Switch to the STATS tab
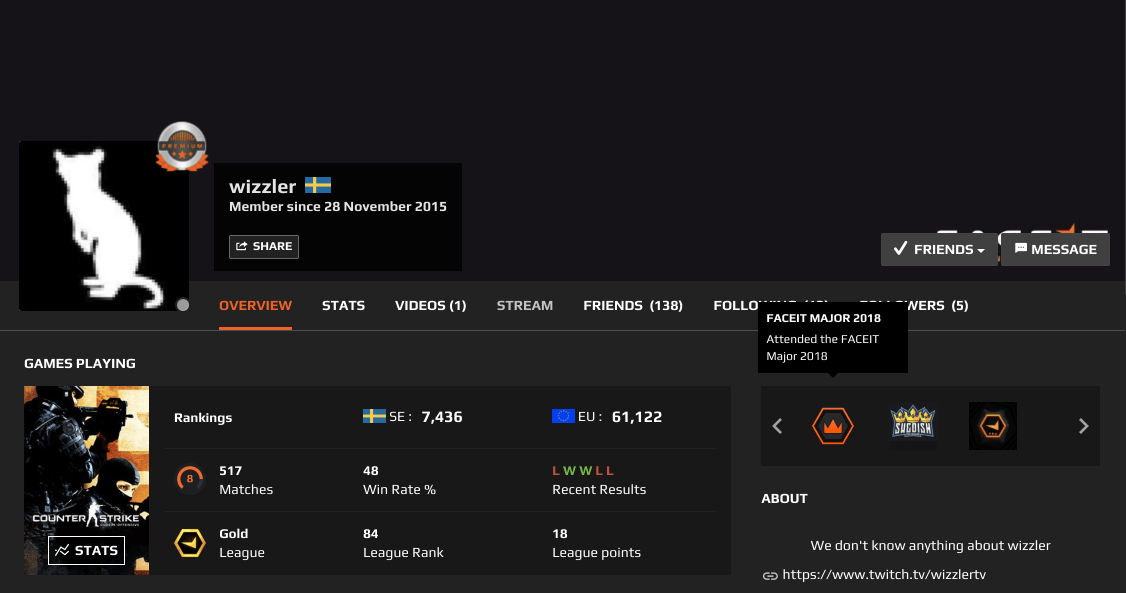The width and height of the screenshot is (1126, 593). (x=343, y=305)
